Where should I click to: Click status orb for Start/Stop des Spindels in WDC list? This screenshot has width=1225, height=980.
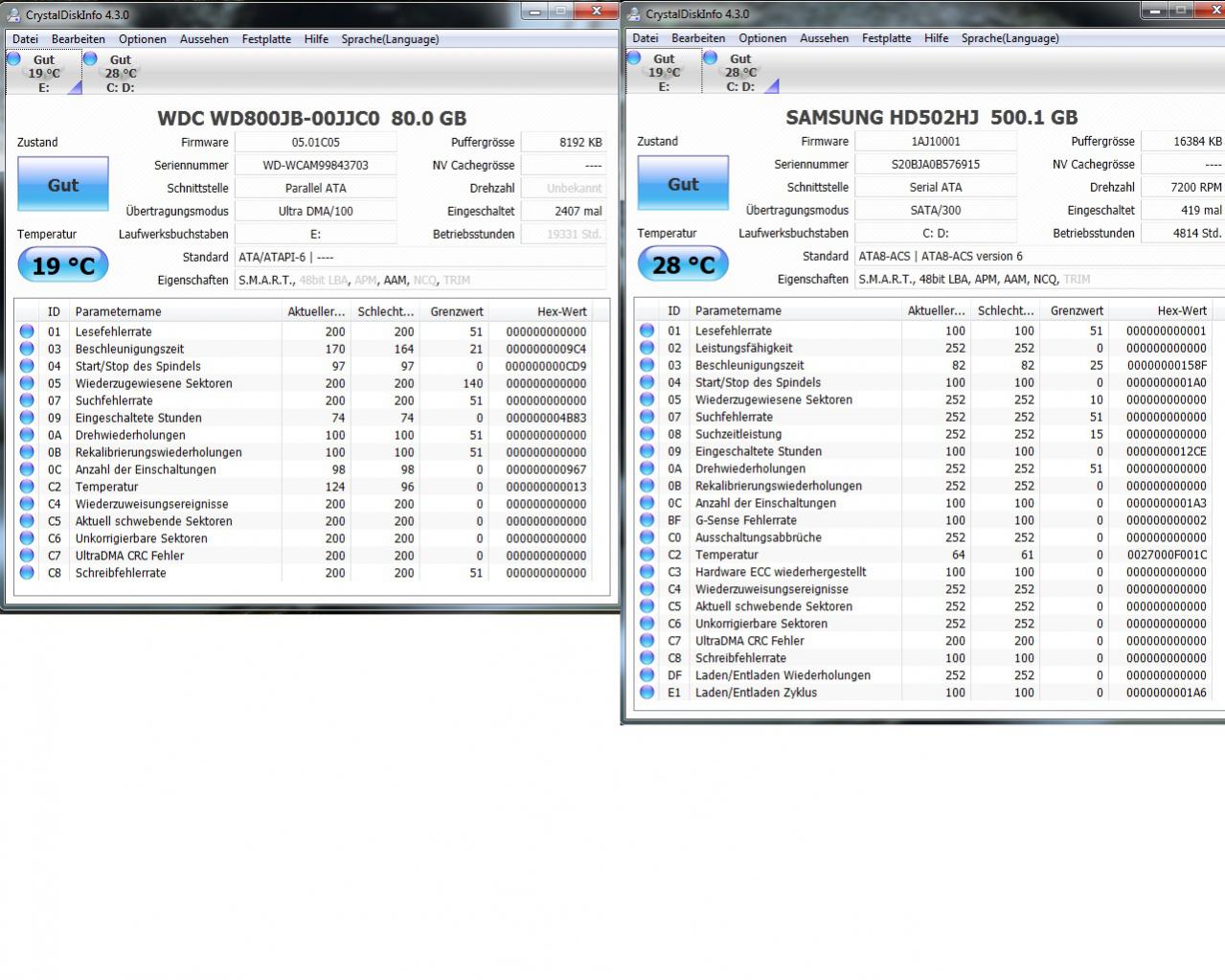[27, 366]
